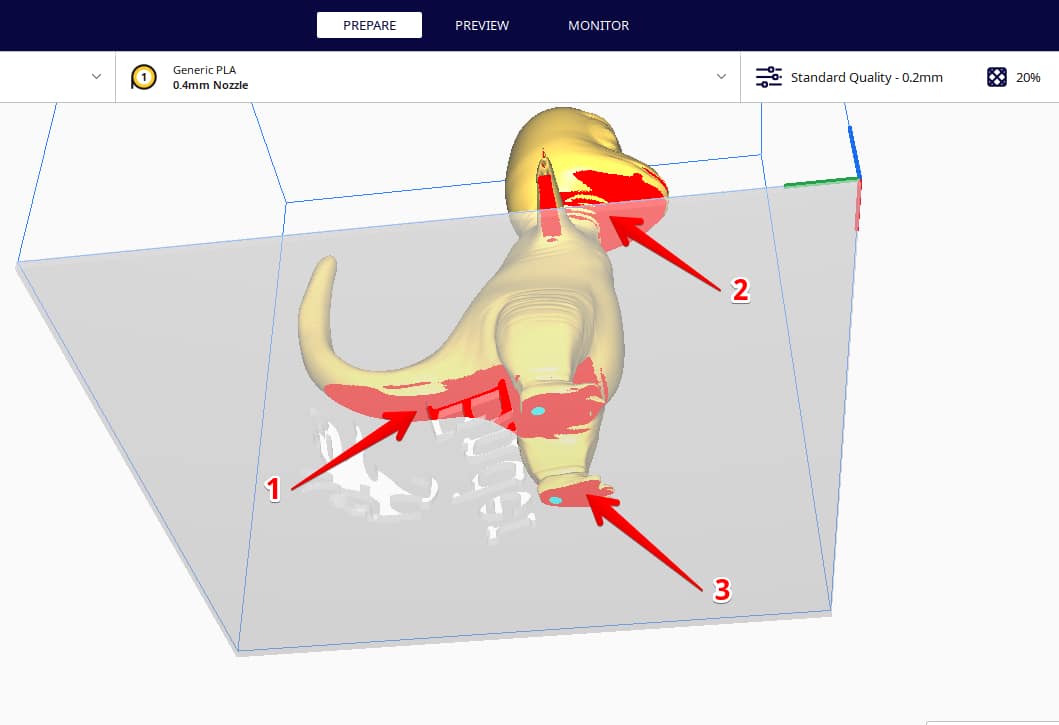Click the Generic PLA material label
The height and width of the screenshot is (725, 1059).
tap(204, 70)
